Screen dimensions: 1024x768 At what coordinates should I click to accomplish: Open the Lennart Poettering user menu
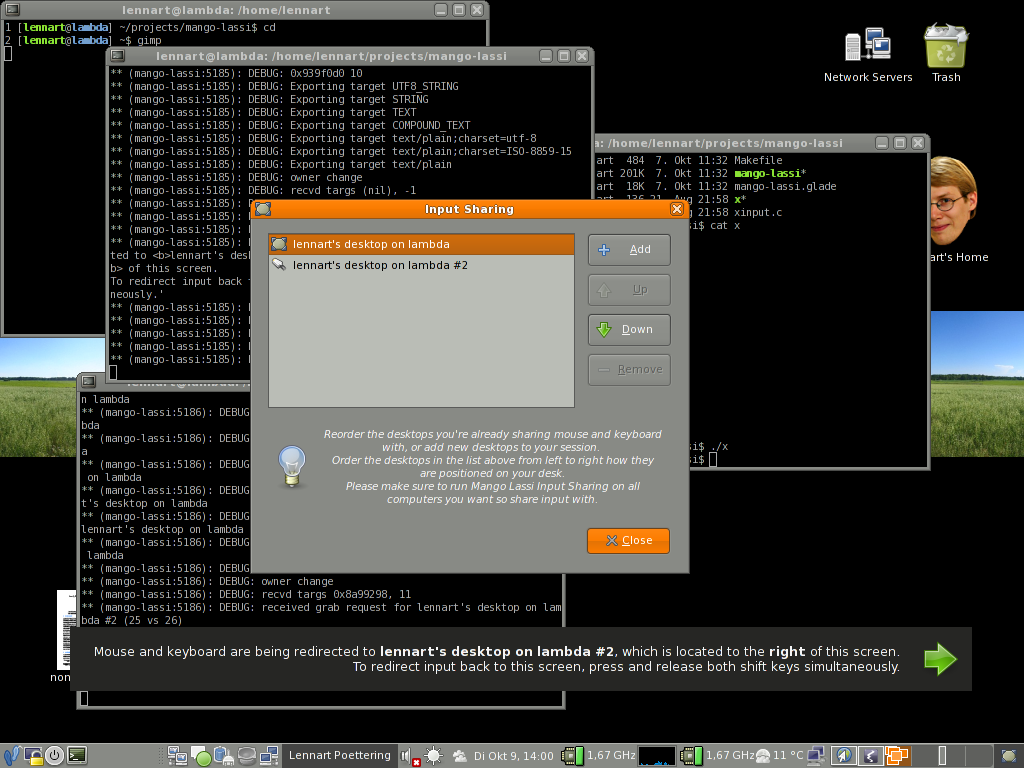coord(340,756)
